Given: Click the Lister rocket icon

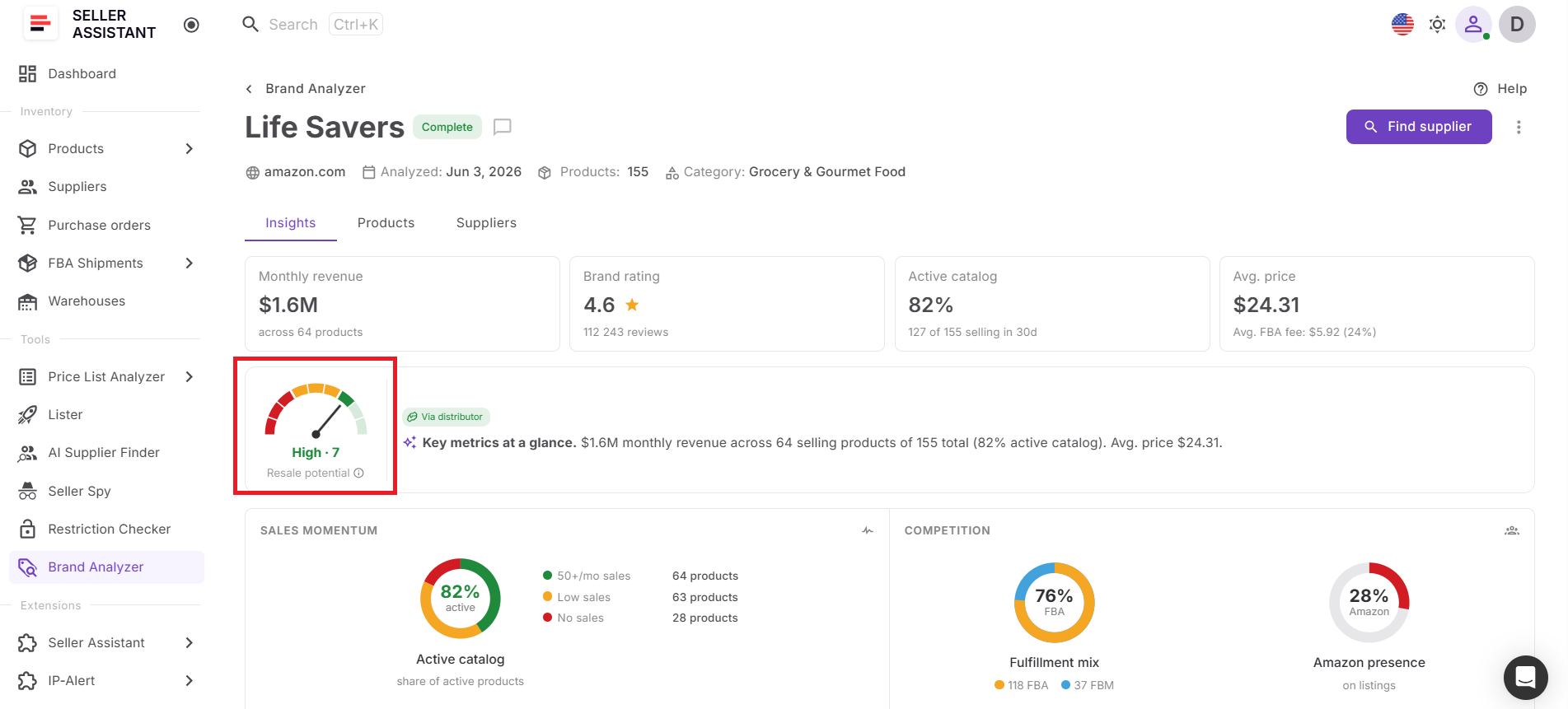Looking at the screenshot, I should click(x=27, y=415).
